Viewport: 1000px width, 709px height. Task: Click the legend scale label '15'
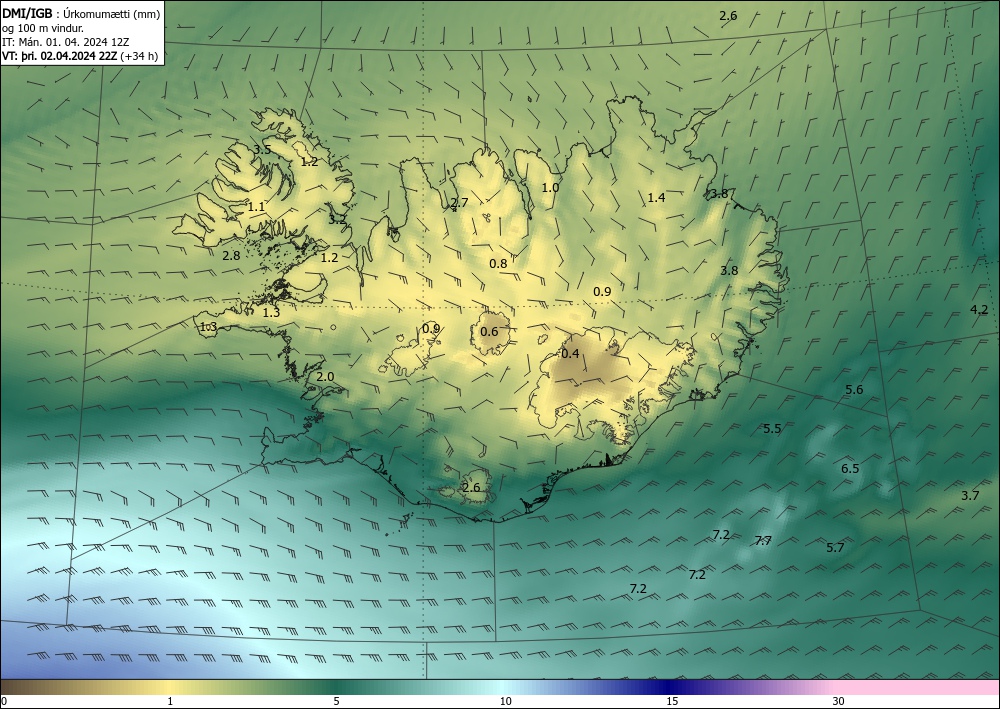click(x=672, y=702)
